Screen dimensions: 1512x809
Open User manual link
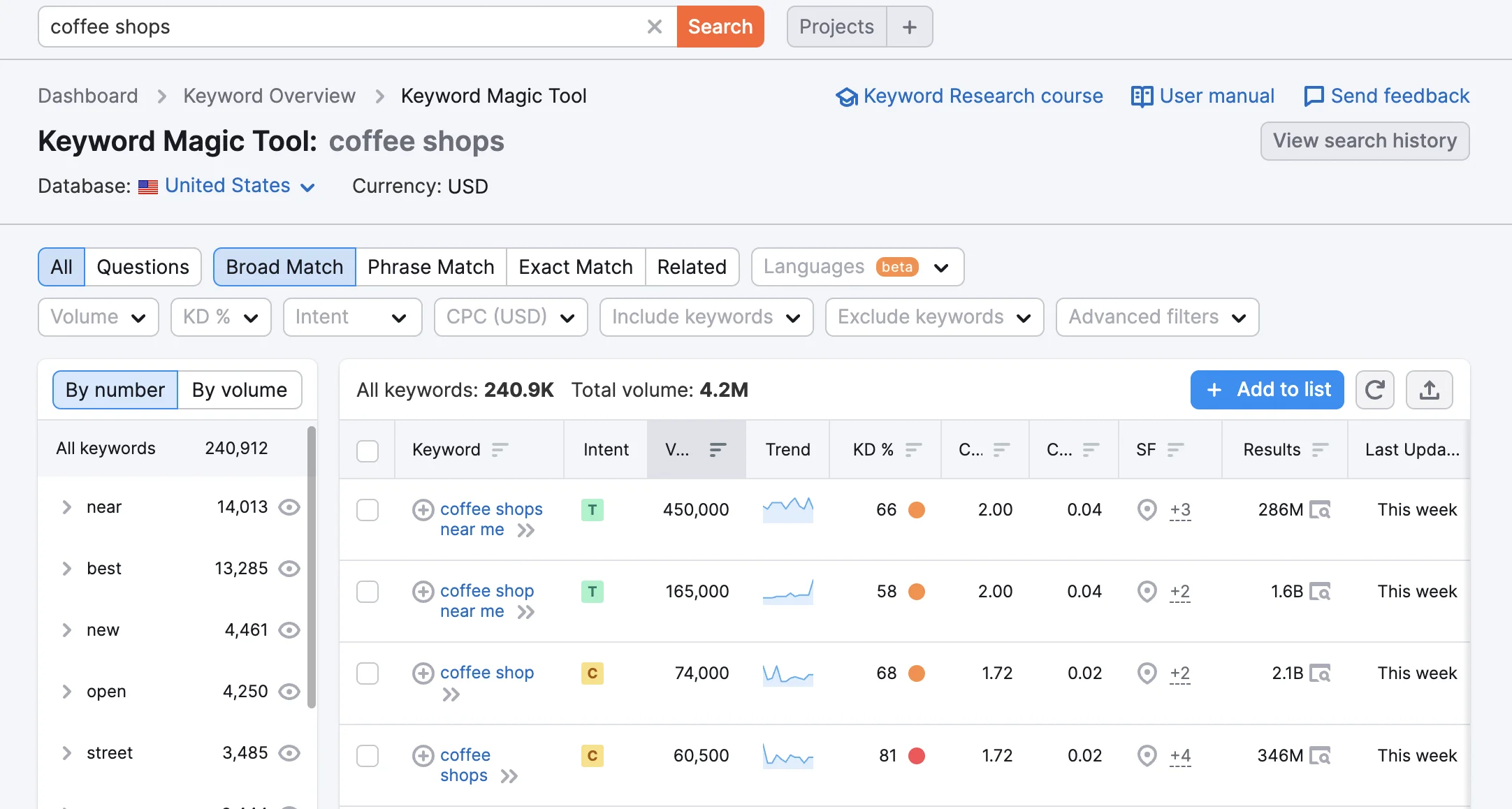1202,96
